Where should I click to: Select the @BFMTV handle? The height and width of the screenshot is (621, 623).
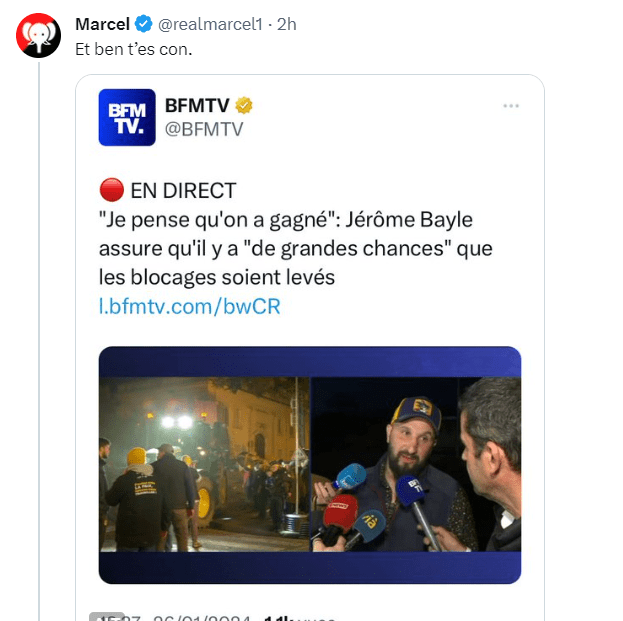click(x=203, y=129)
